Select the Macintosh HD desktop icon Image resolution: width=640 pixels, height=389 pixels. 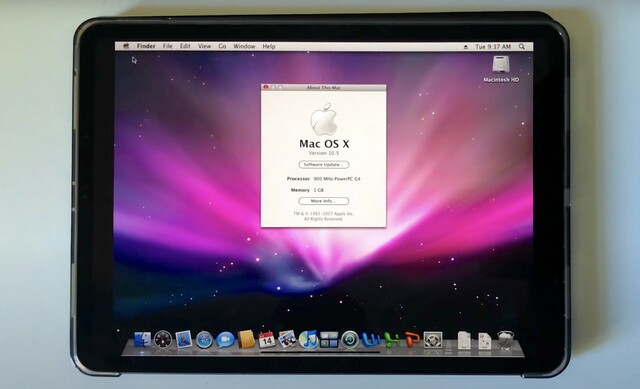pyautogui.click(x=501, y=69)
